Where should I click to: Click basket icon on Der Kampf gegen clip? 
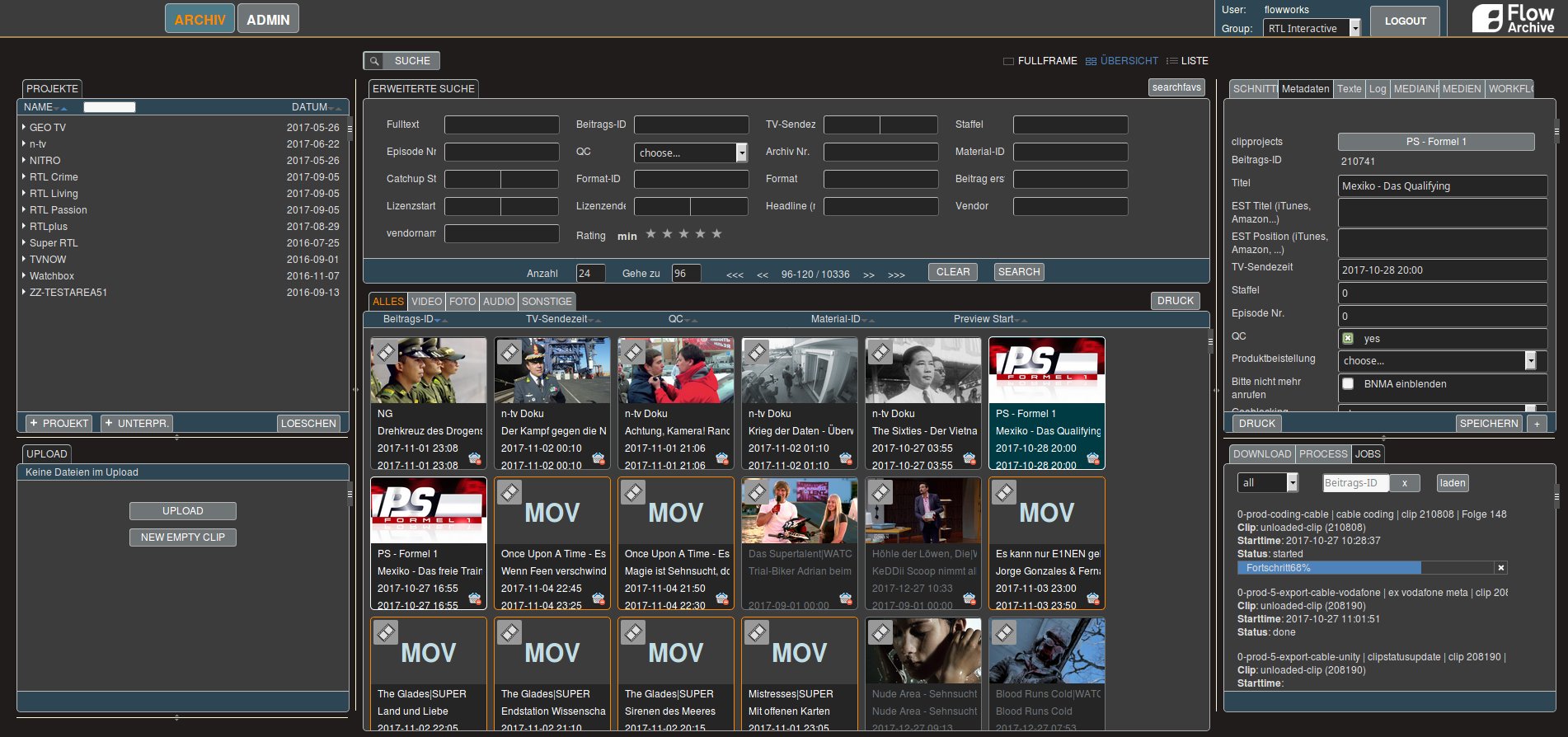pyautogui.click(x=599, y=458)
